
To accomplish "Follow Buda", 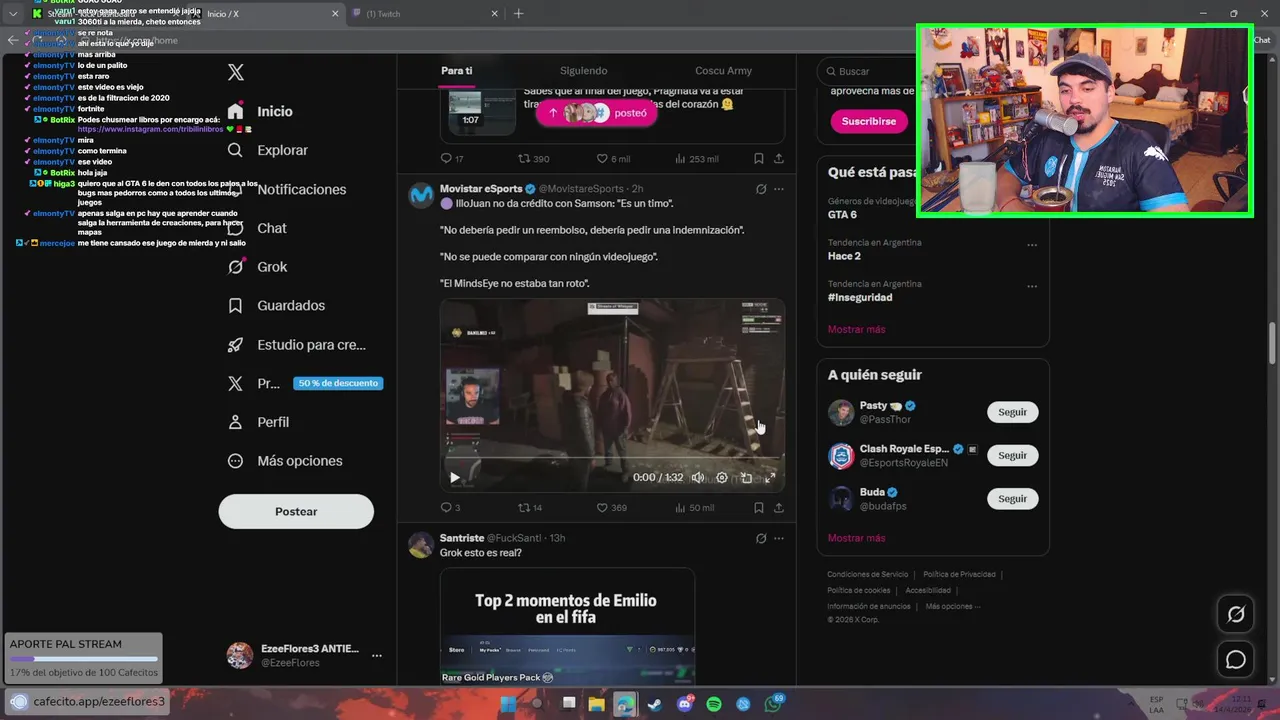I will [1012, 498].
